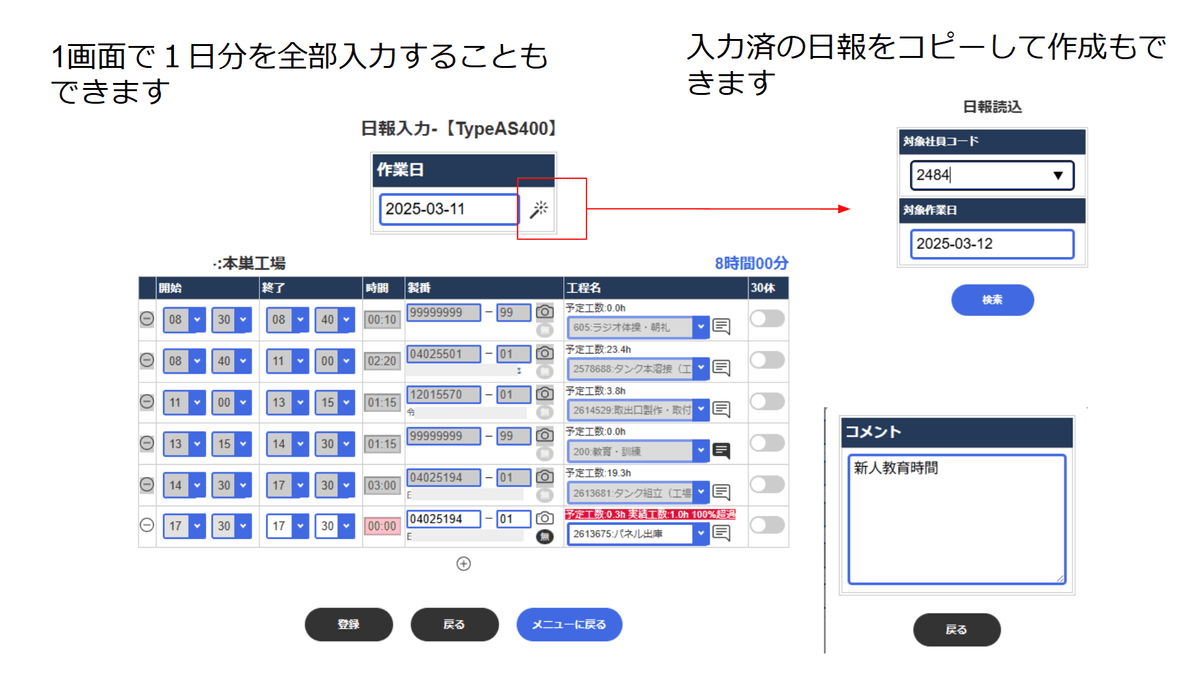The image size is (1200, 674).
Task: Click the camera icon on the 99999999 first row
Action: pos(544,313)
